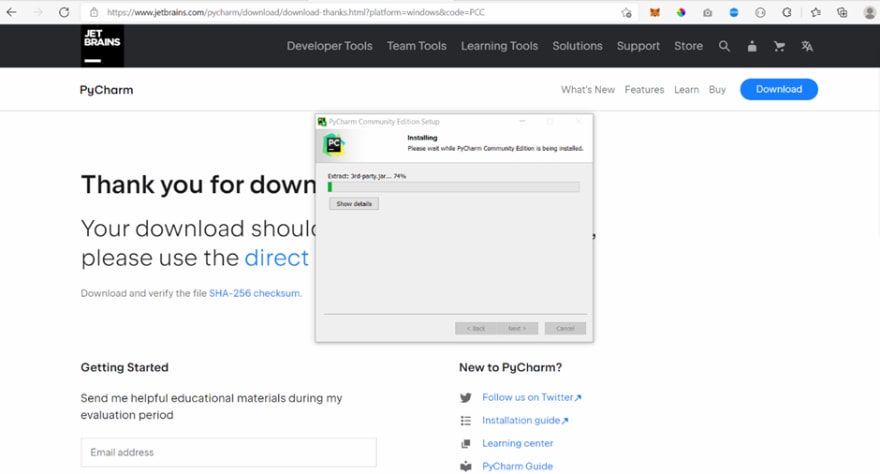Add page to favorites star icon
Screen dimensions: 880x474
point(626,12)
